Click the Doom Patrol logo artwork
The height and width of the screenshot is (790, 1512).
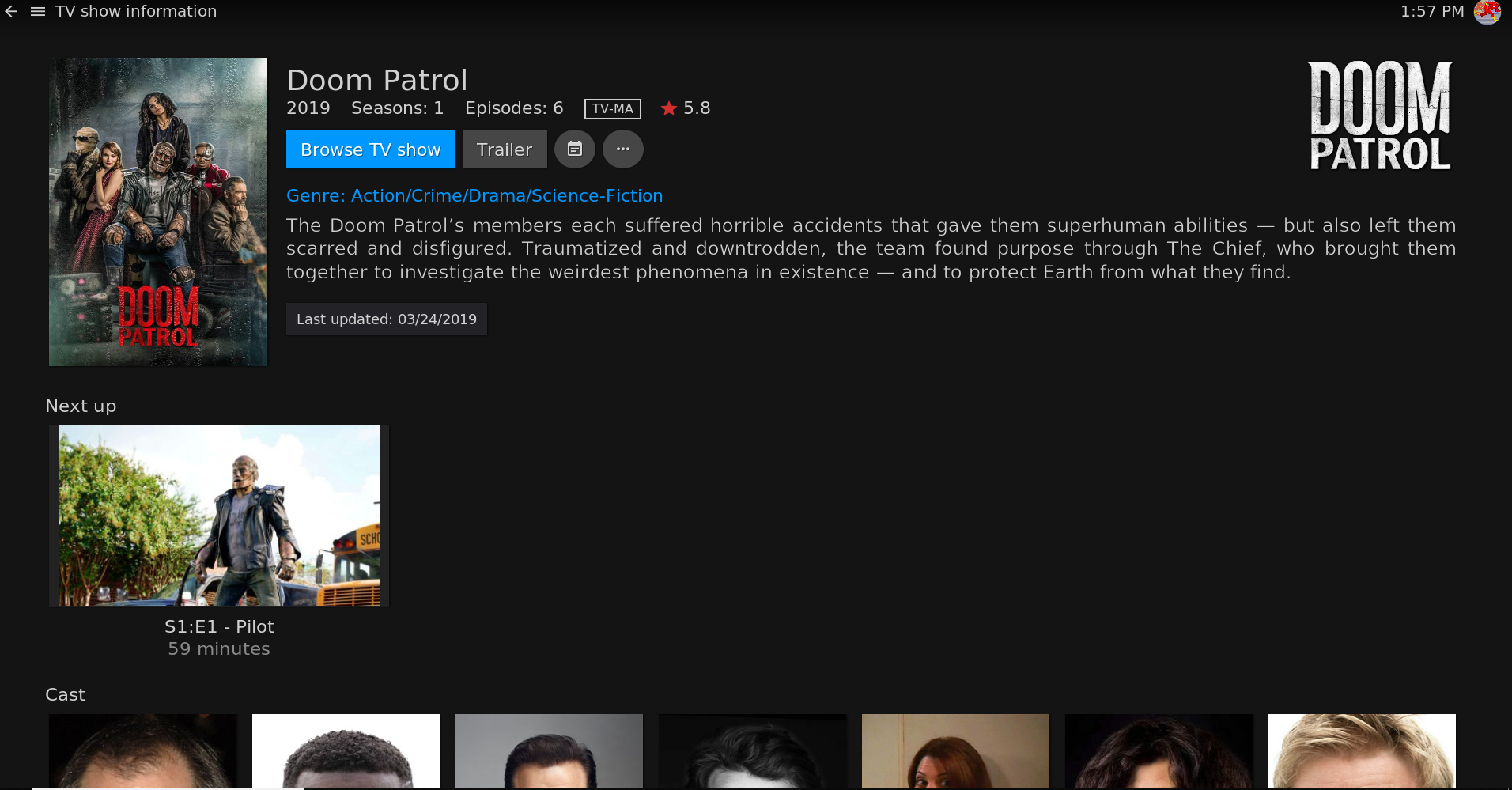click(1381, 115)
